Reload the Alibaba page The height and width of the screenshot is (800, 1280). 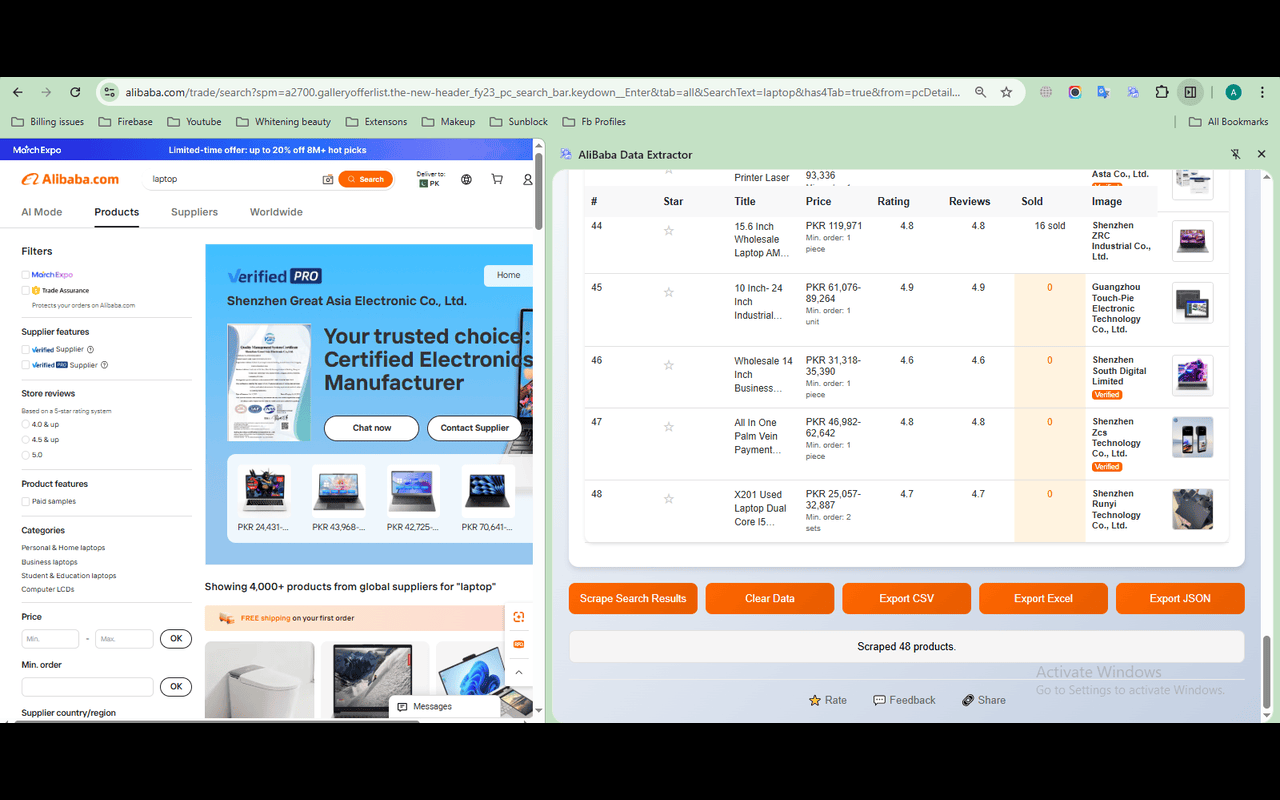75,92
